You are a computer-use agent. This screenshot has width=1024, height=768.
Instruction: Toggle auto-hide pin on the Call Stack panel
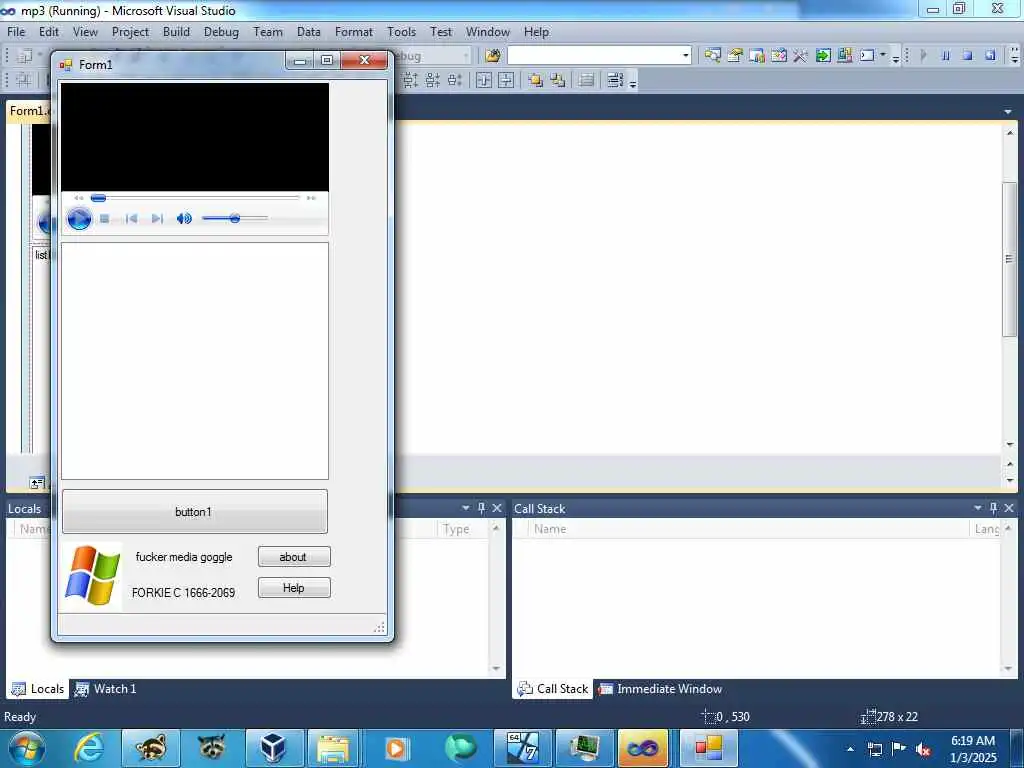pos(993,507)
